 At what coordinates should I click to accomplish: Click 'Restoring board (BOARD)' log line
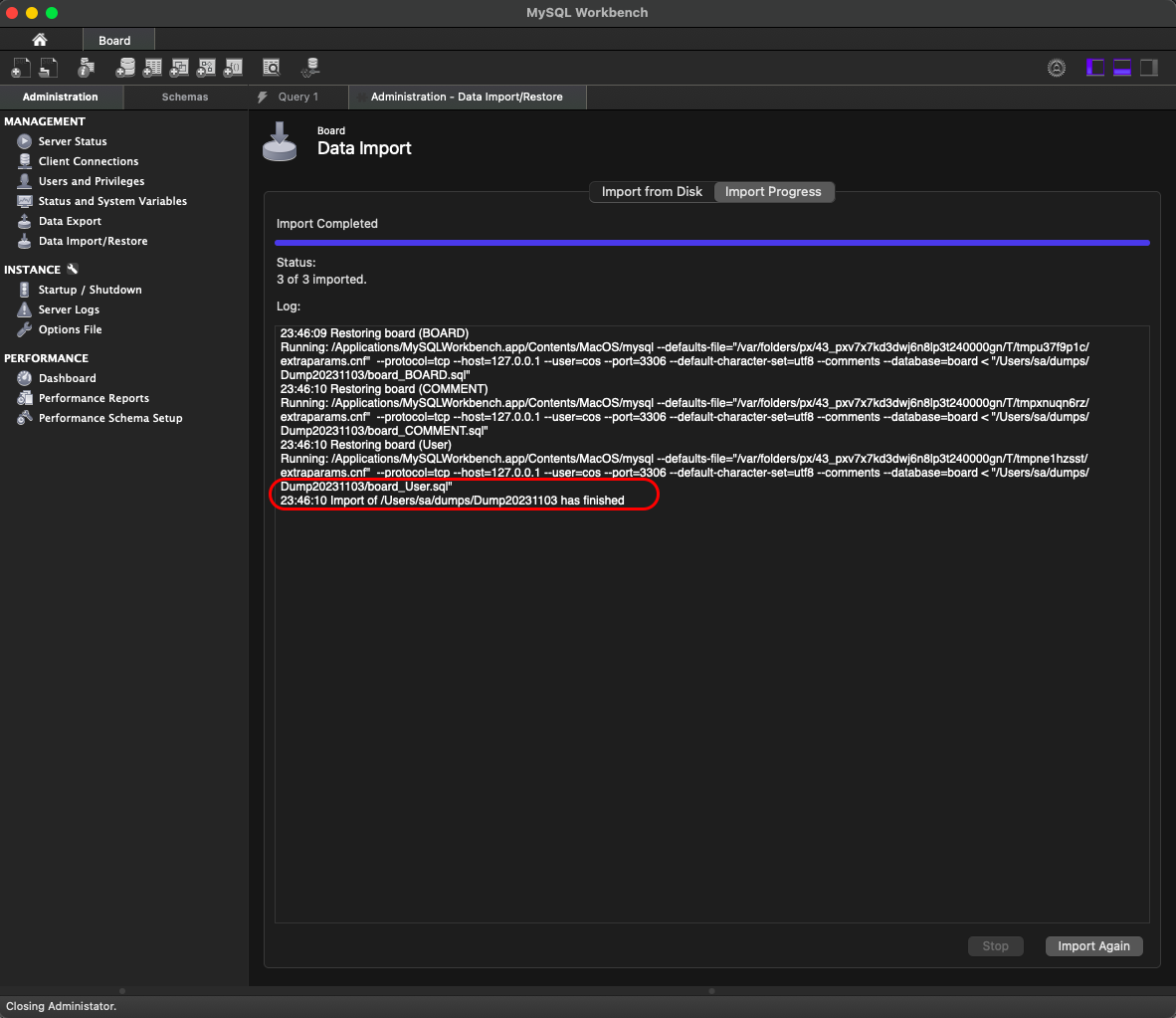(x=374, y=333)
